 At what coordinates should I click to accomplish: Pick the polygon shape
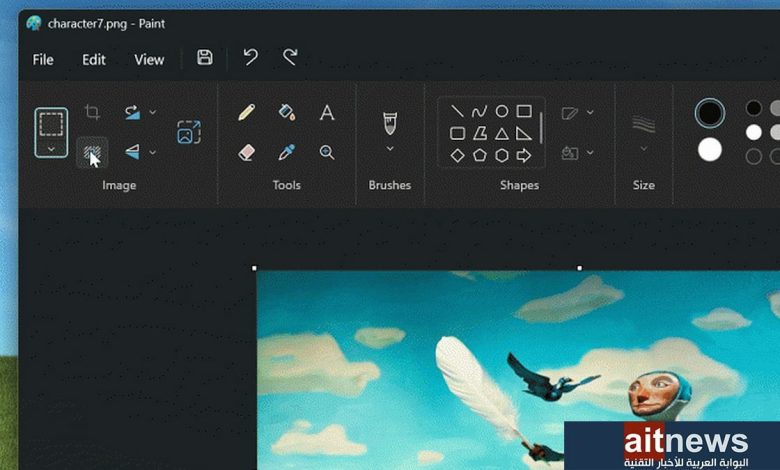click(480, 133)
